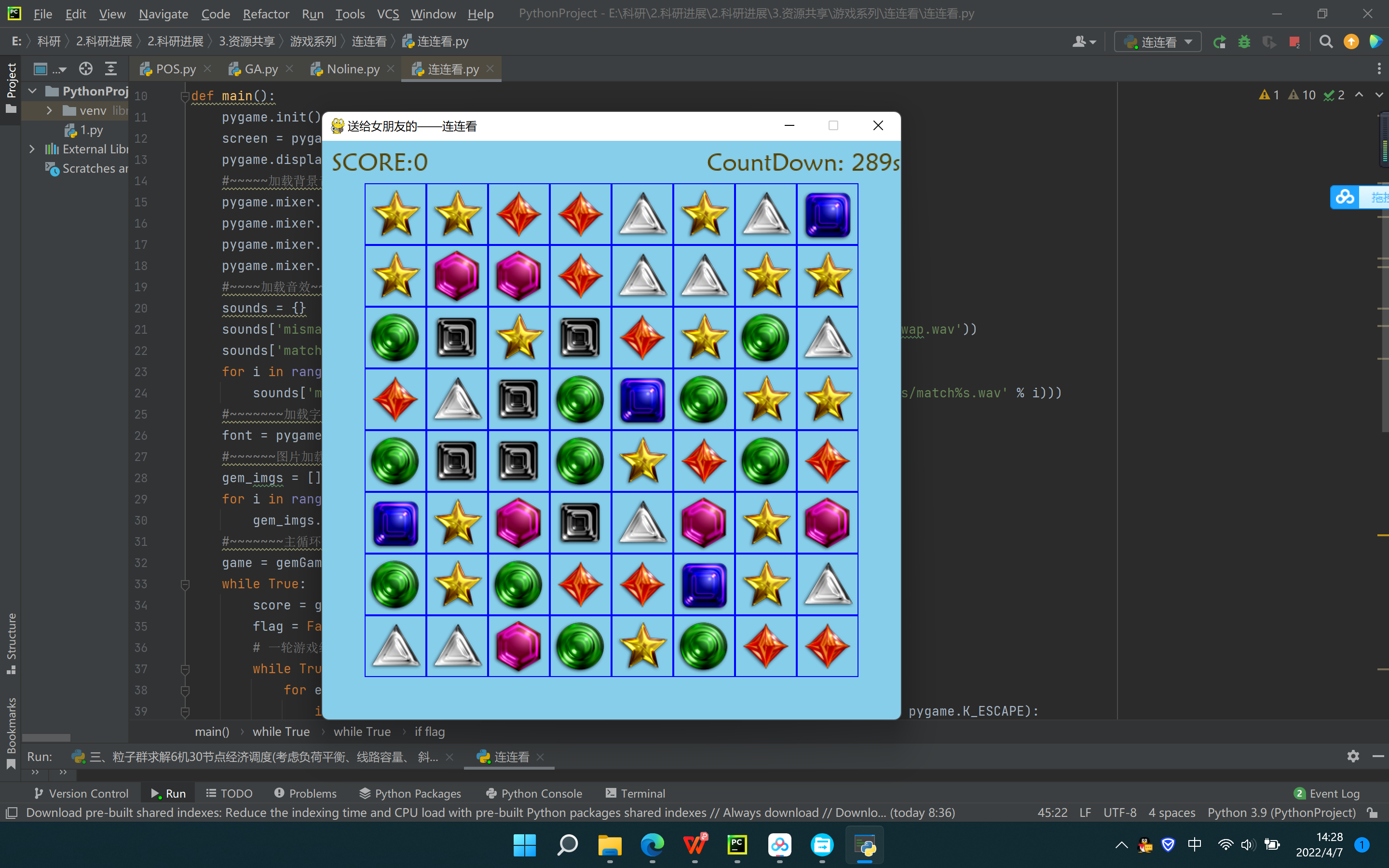Toggle the Bookmarks sidebar panel
This screenshot has width=1389, height=868.
tap(11, 732)
